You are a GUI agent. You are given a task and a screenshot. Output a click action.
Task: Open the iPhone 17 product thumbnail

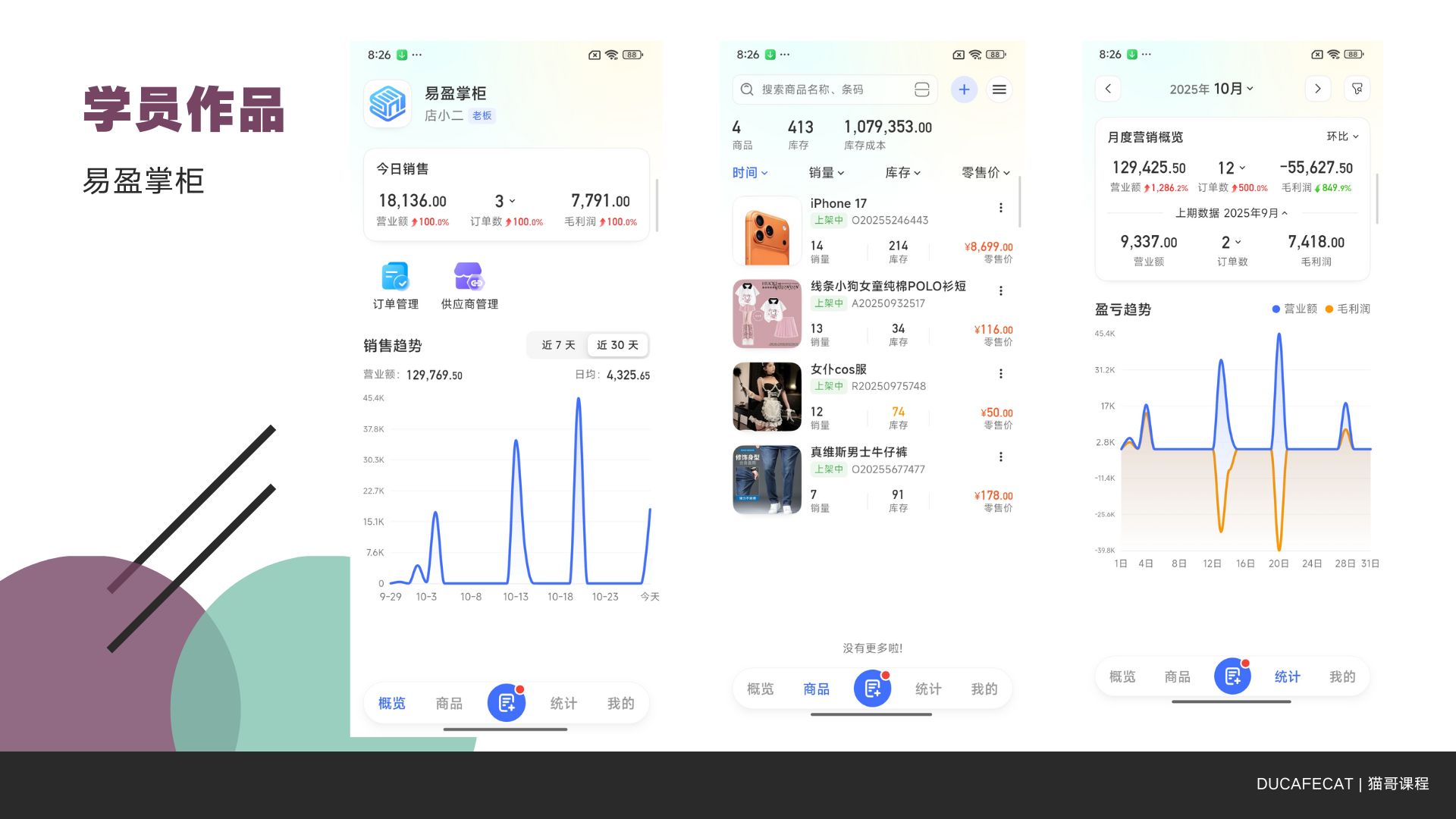767,231
